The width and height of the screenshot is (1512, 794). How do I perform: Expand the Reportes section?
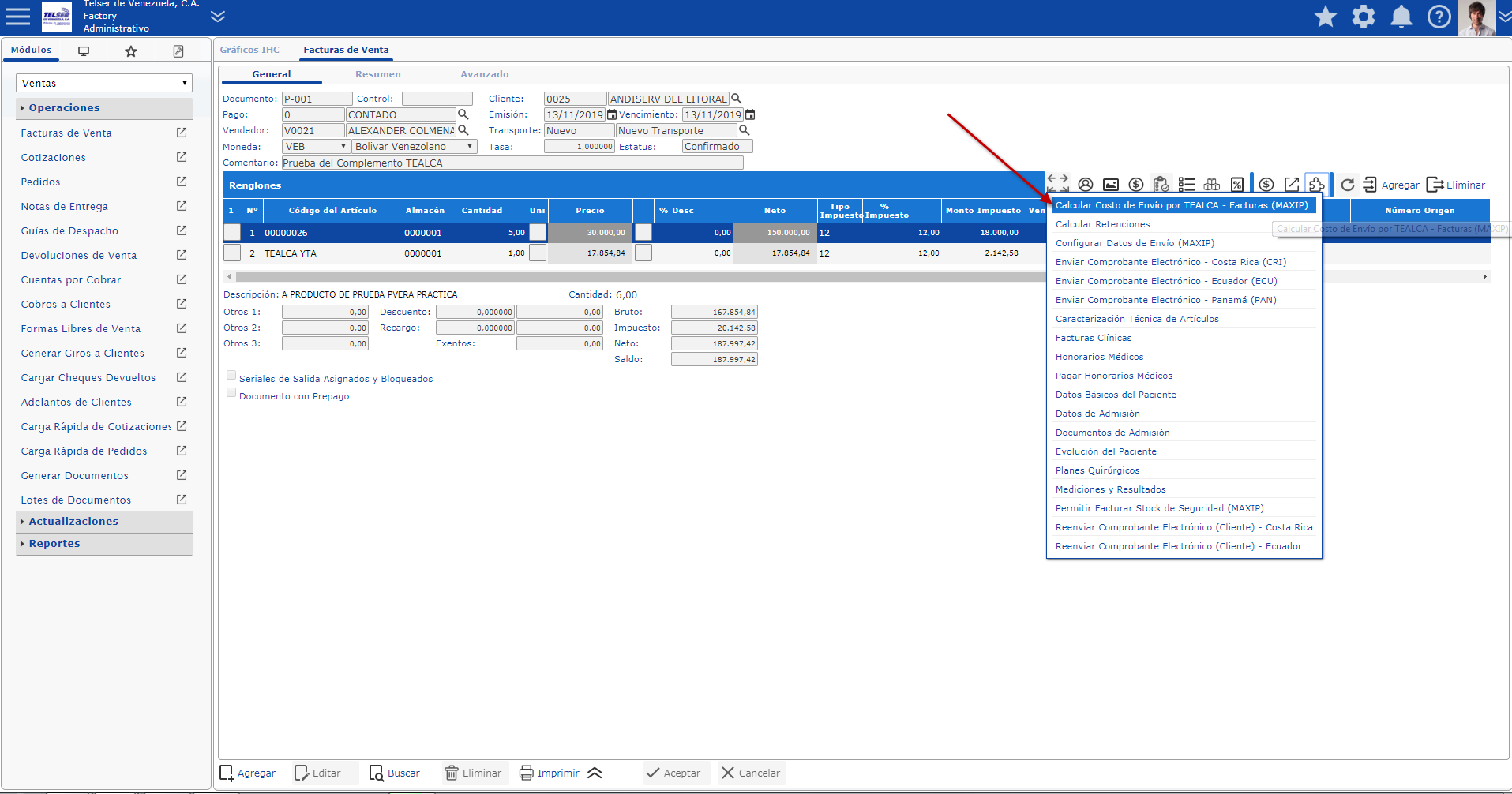(104, 544)
